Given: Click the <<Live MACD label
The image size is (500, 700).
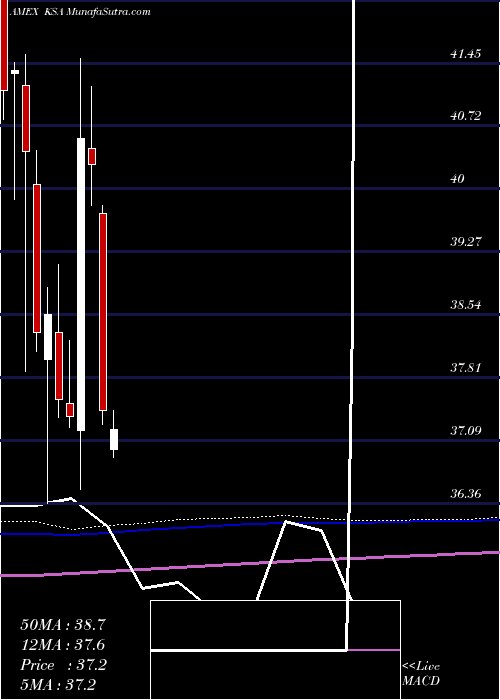Looking at the screenshot, I should tap(421, 674).
